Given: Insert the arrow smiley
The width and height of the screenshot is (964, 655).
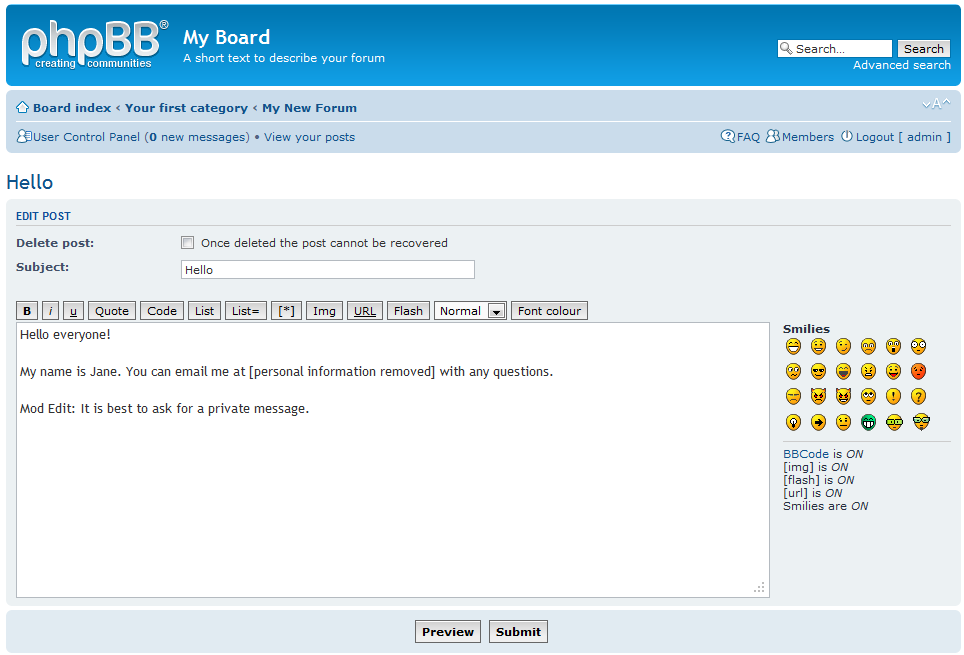Looking at the screenshot, I should 818,423.
